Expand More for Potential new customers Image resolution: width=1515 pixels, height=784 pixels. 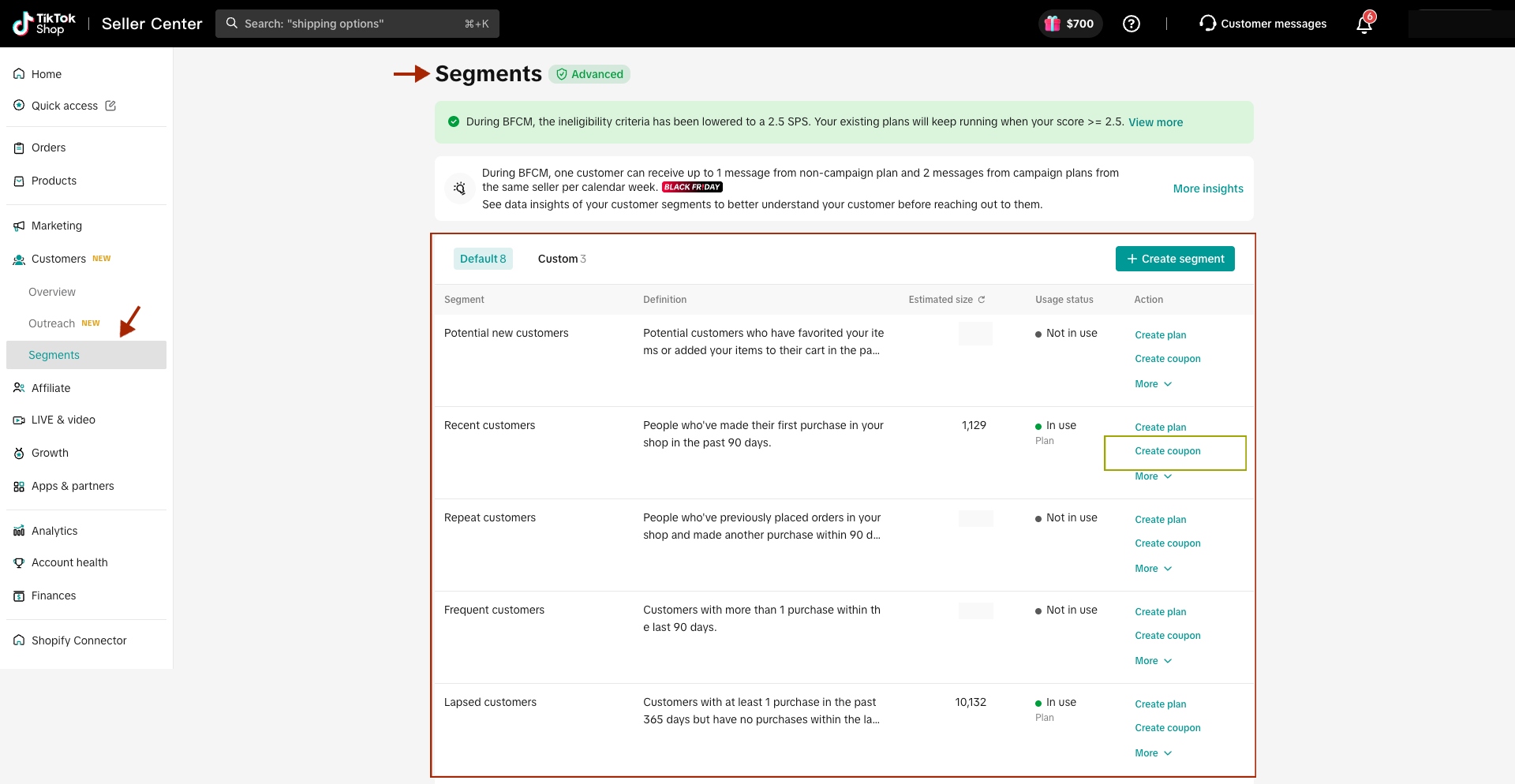coord(1153,384)
